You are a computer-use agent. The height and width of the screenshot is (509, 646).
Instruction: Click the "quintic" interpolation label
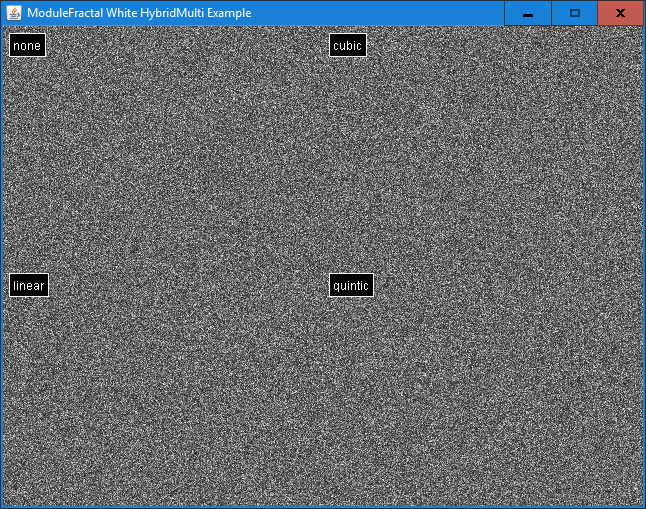click(351, 285)
